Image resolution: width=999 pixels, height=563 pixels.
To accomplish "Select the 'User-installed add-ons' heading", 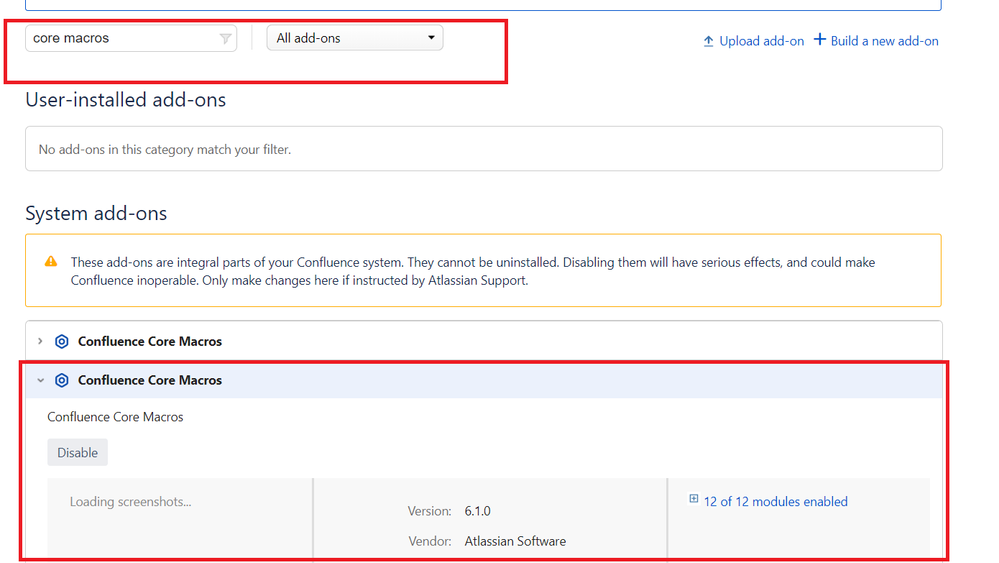I will 126,100.
